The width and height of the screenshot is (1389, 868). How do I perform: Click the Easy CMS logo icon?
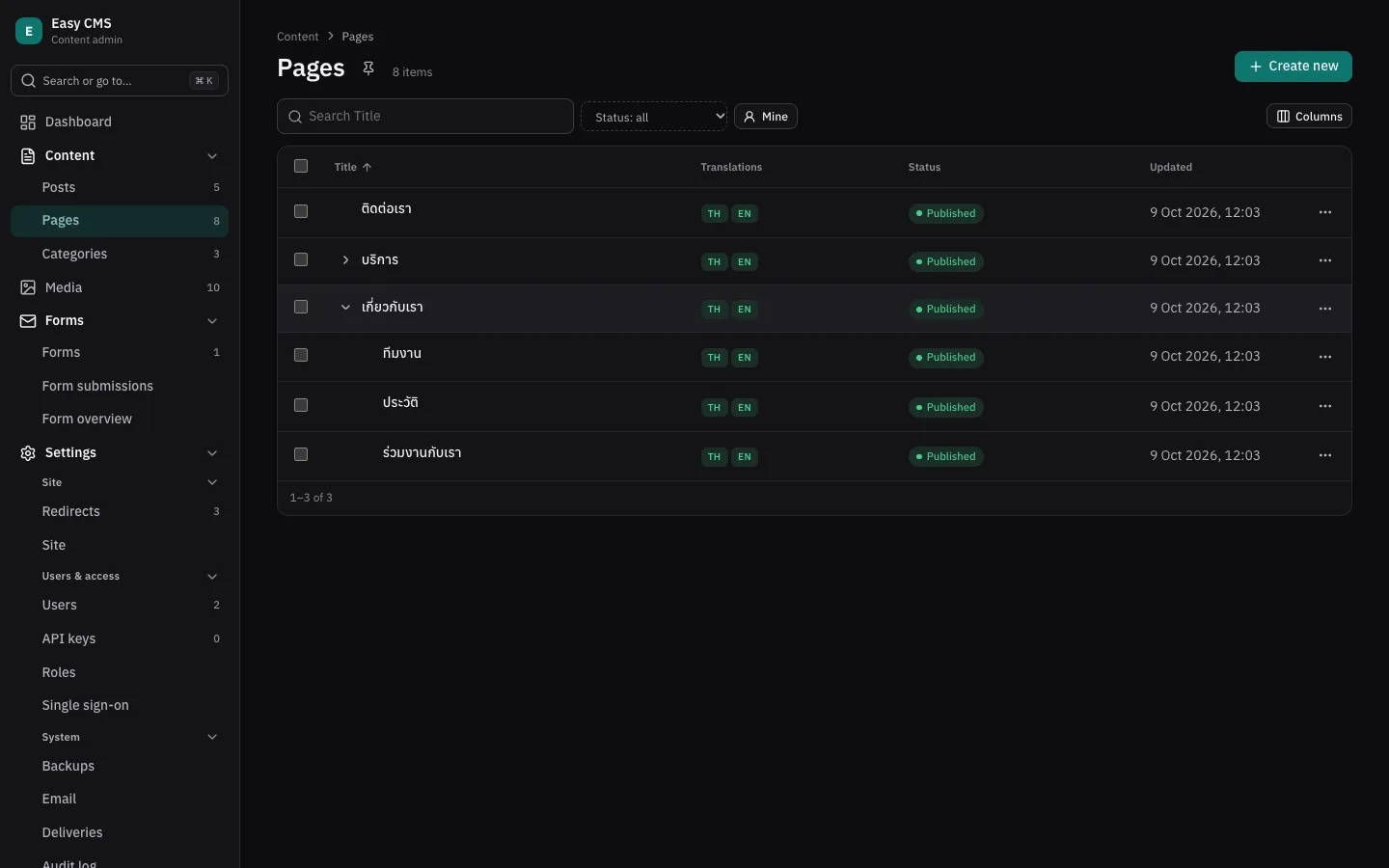pos(29,31)
